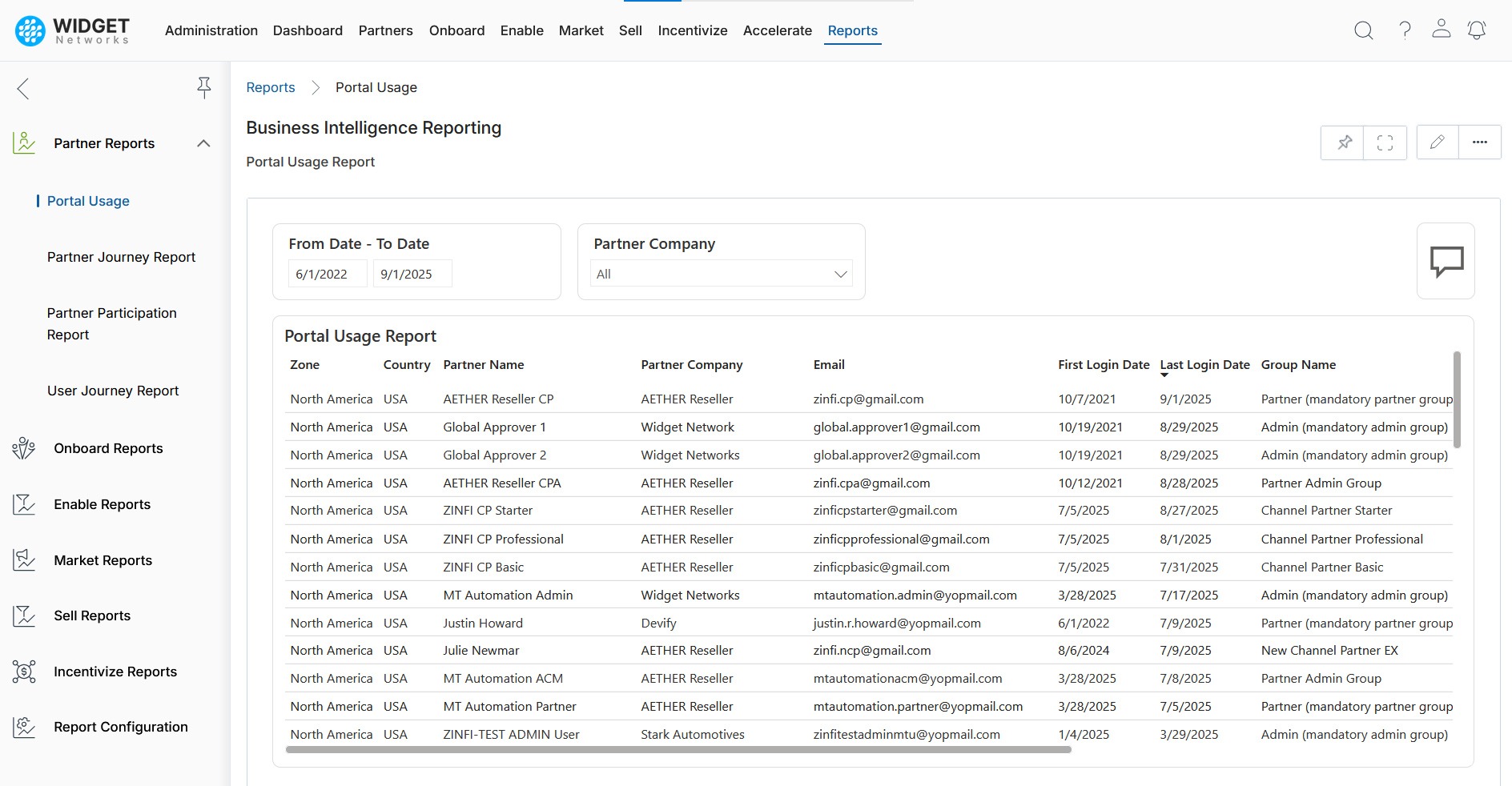This screenshot has height=786, width=1512.
Task: Open the Partner Company dropdown
Action: coord(721,274)
